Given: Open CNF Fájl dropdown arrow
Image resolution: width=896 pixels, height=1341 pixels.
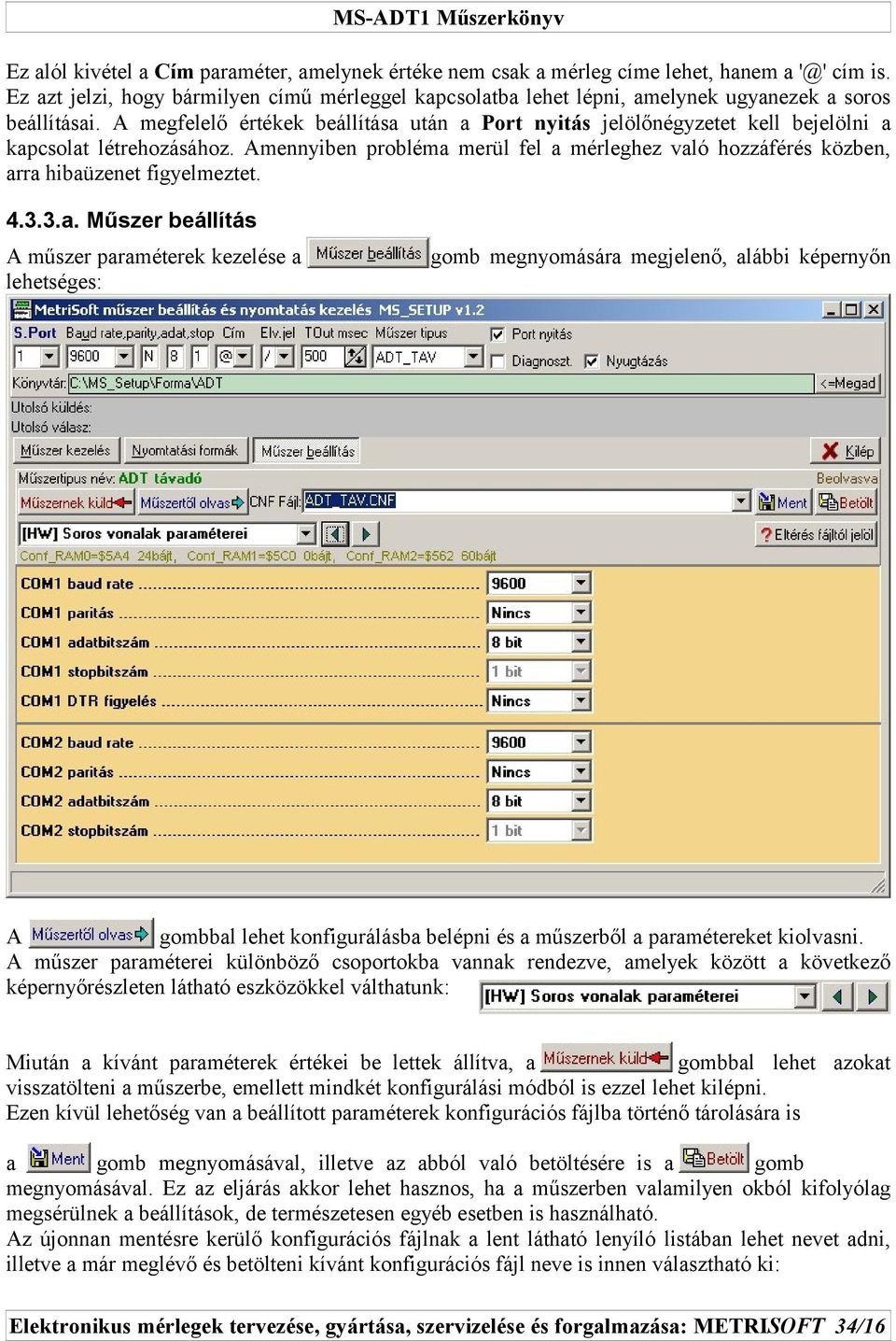Looking at the screenshot, I should coord(741,501).
